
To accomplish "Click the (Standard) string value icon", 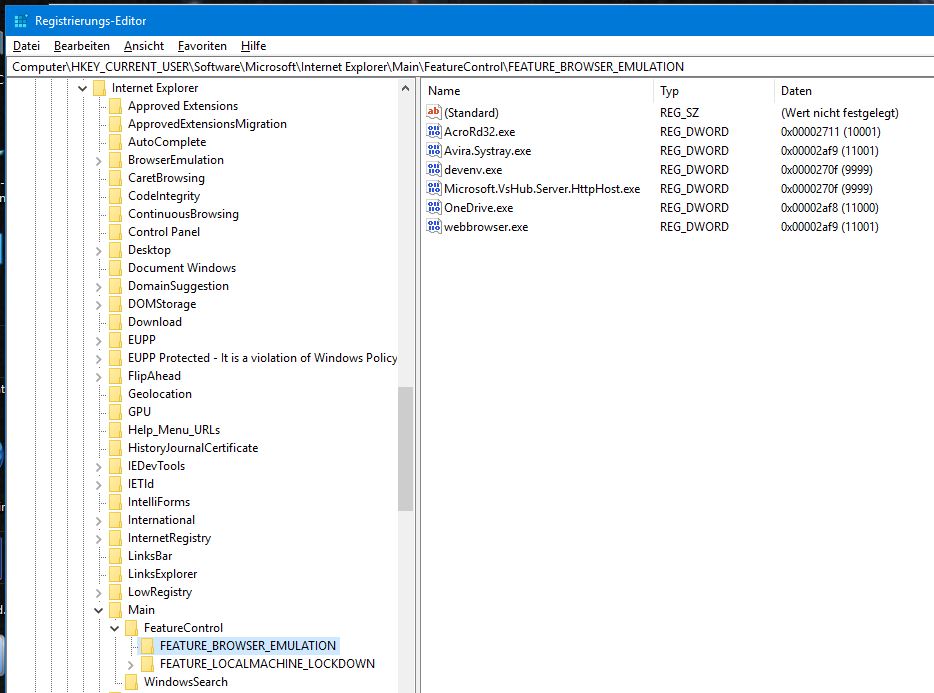I will 434,112.
